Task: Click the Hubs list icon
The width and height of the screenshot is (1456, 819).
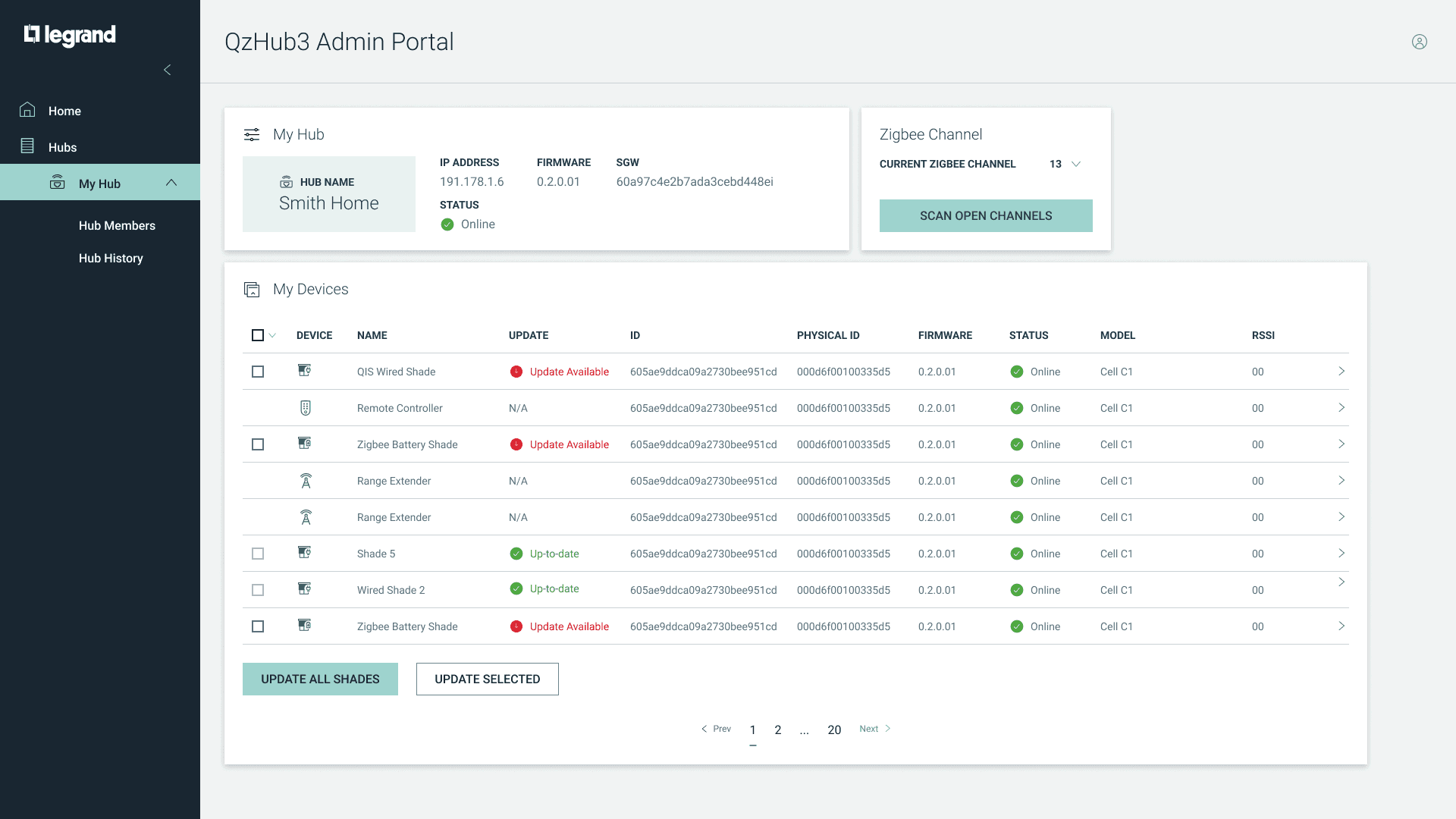Action: (27, 146)
